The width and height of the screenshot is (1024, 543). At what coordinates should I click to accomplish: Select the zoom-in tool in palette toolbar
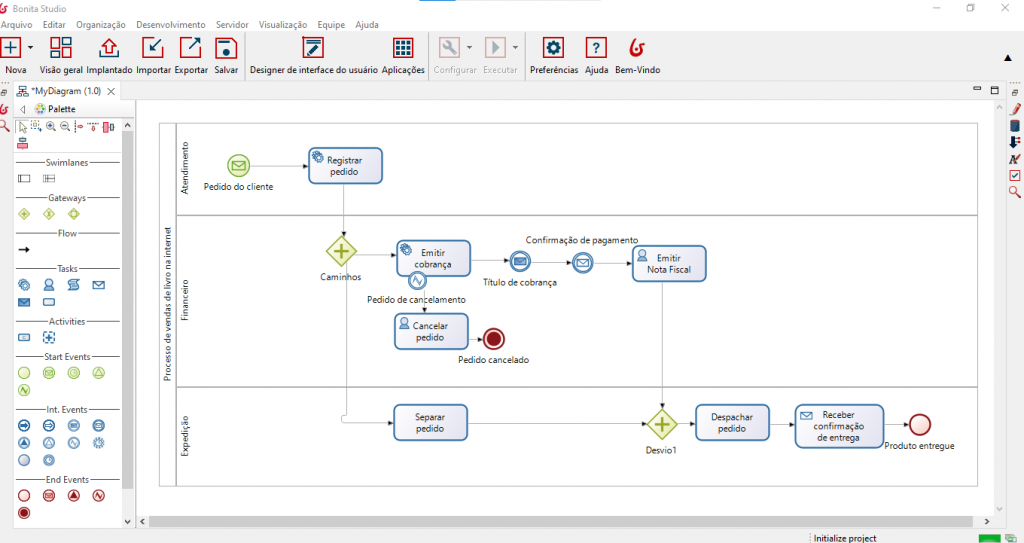pos(51,127)
